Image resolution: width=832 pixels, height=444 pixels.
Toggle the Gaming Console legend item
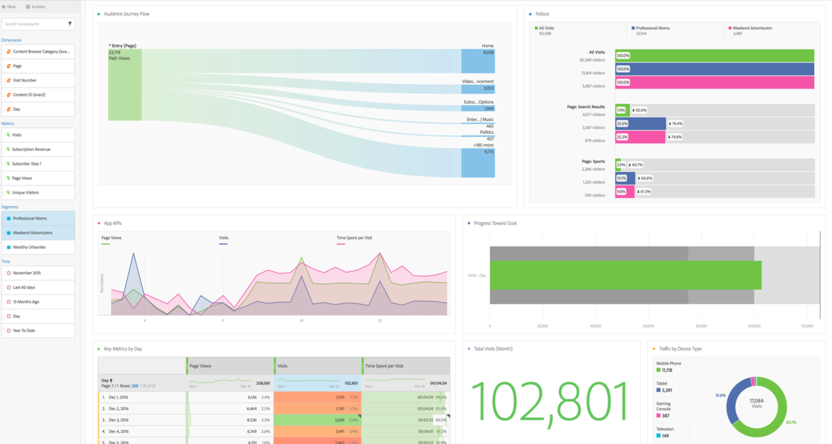point(663,409)
